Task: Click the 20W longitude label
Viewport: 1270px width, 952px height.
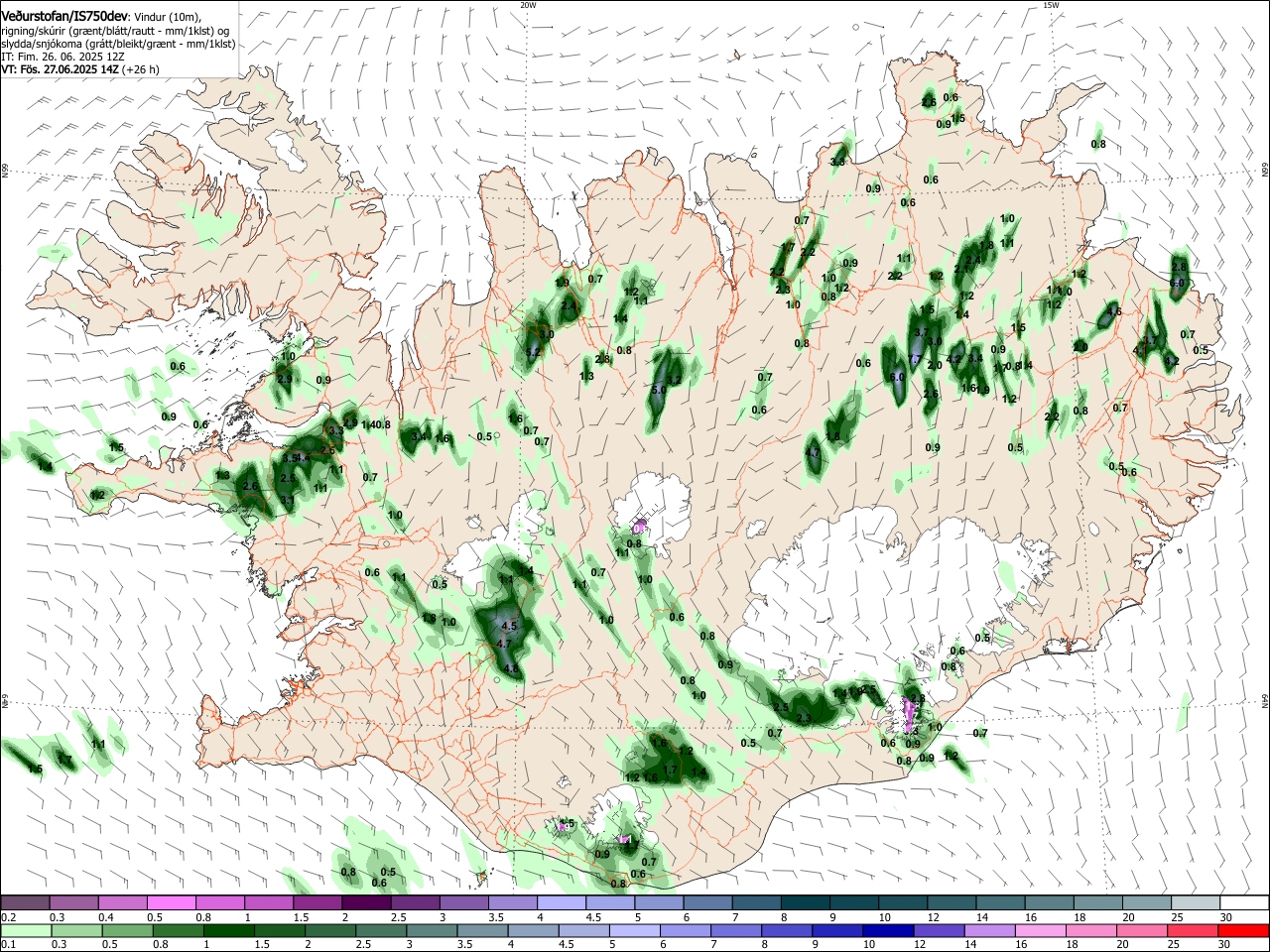Action: 528,5
